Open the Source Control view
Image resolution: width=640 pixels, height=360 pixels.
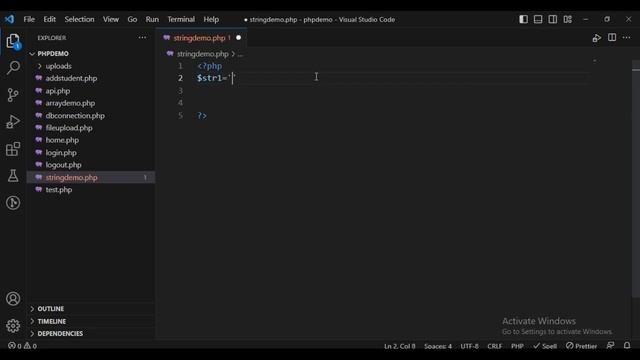coord(13,95)
